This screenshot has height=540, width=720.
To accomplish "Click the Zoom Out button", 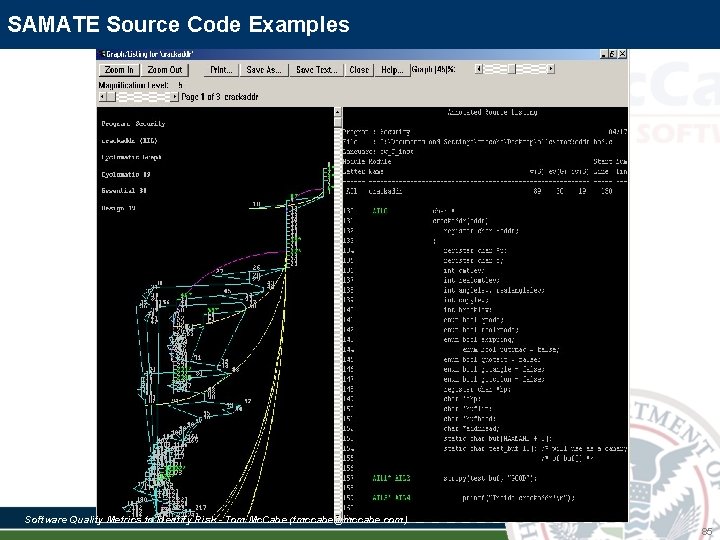I will click(x=165, y=70).
